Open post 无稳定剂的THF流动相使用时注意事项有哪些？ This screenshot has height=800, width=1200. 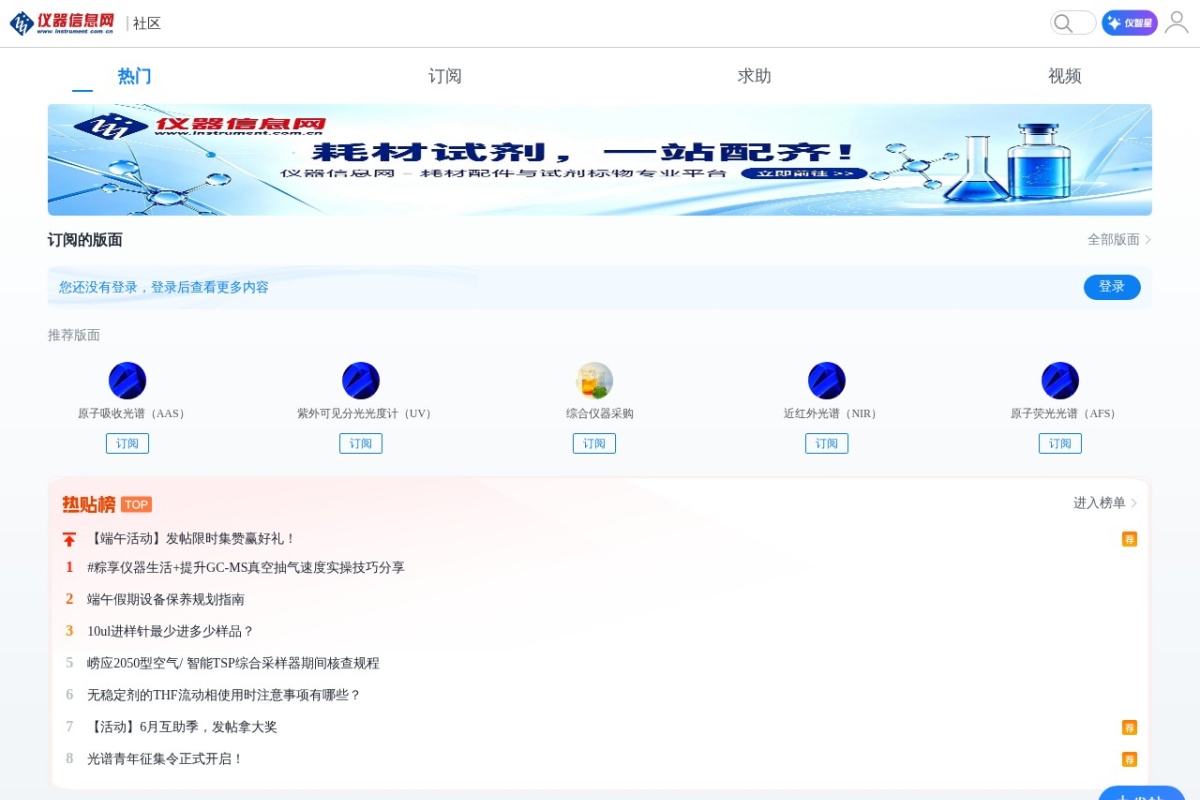point(224,695)
